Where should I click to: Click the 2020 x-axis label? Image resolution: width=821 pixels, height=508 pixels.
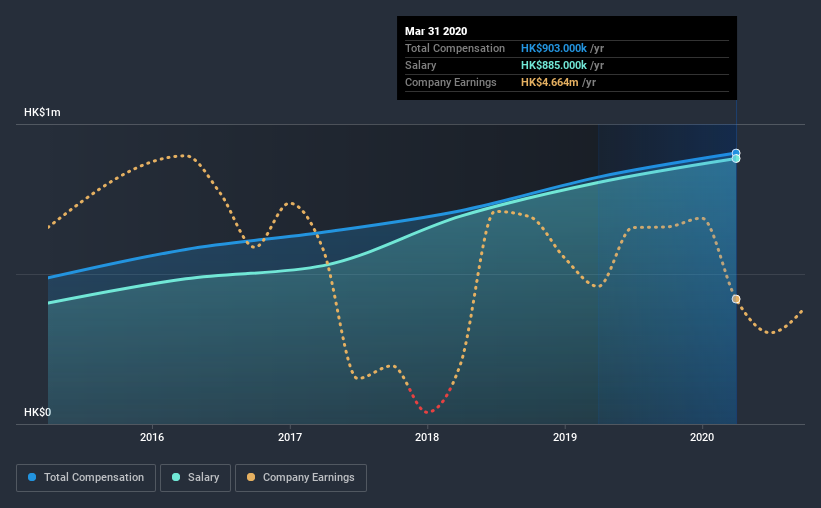(x=702, y=437)
